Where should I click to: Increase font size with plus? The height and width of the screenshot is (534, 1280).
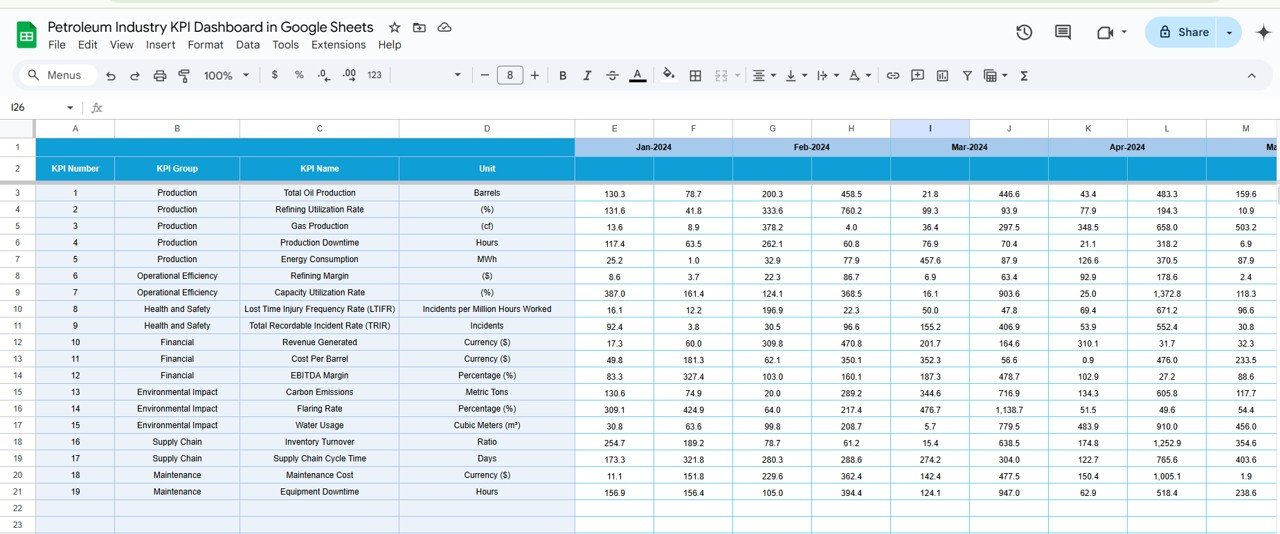click(x=535, y=75)
